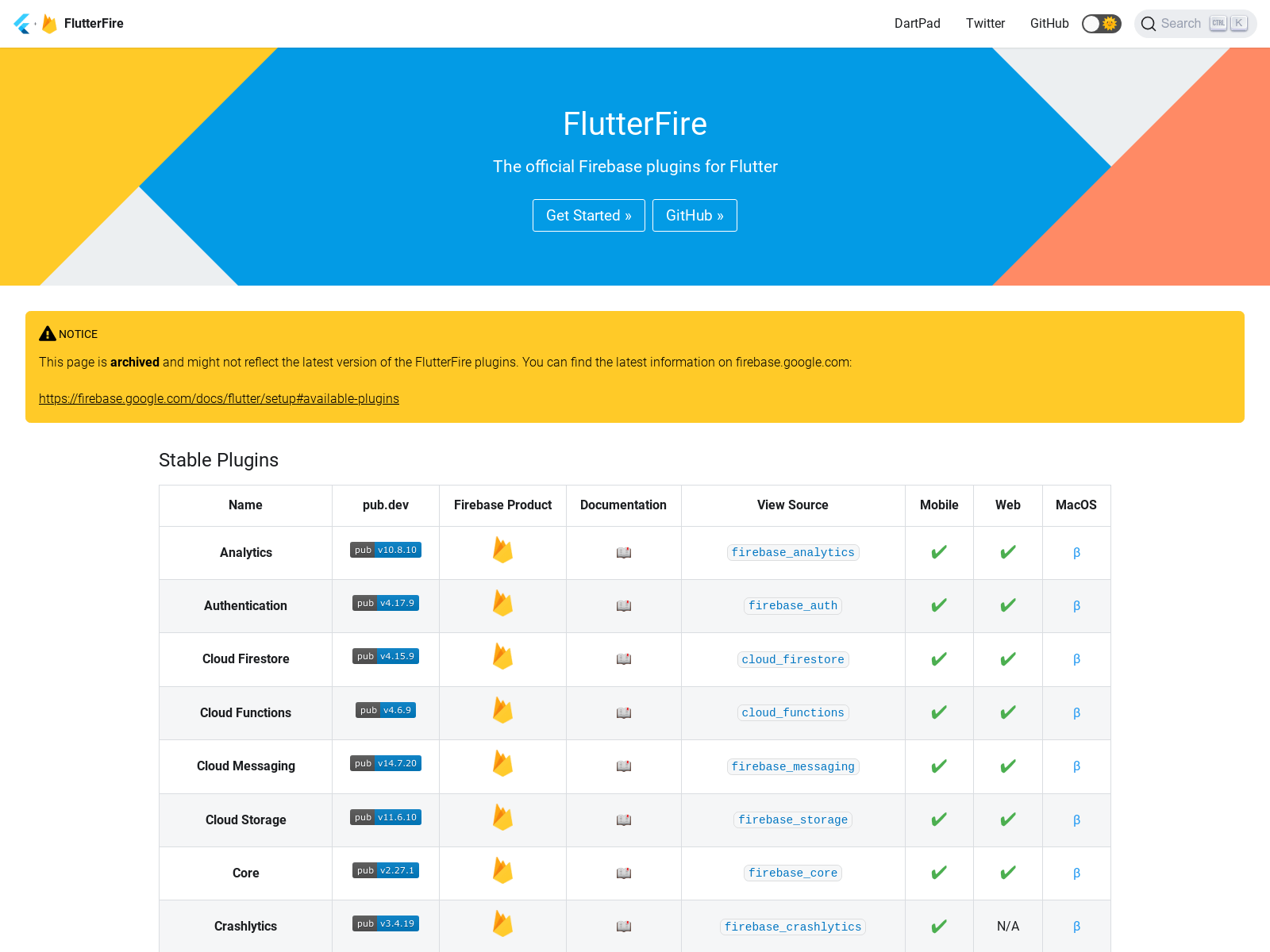This screenshot has height=952, width=1270.
Task: Open DartPad from the navbar
Action: [x=918, y=24]
